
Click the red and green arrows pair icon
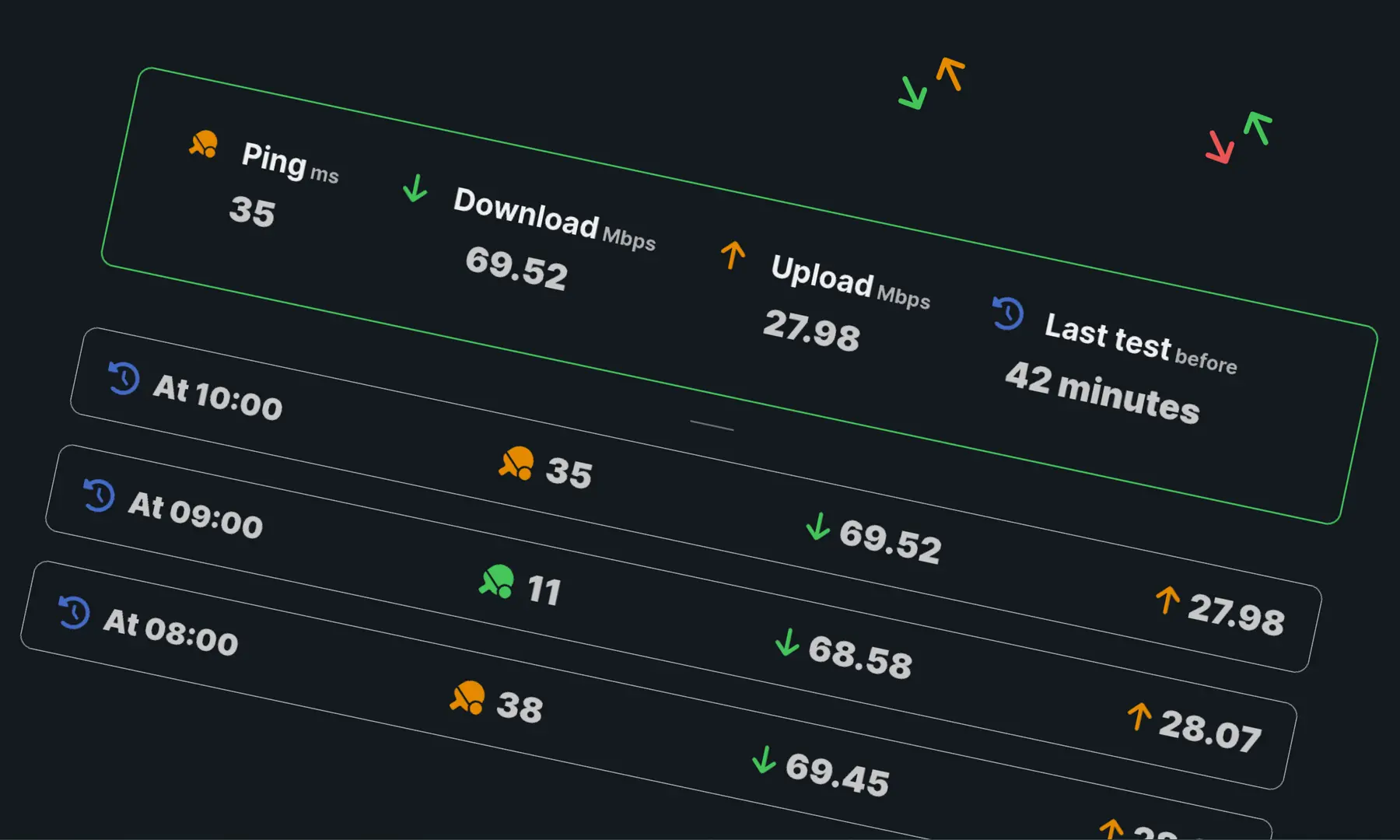click(1238, 138)
